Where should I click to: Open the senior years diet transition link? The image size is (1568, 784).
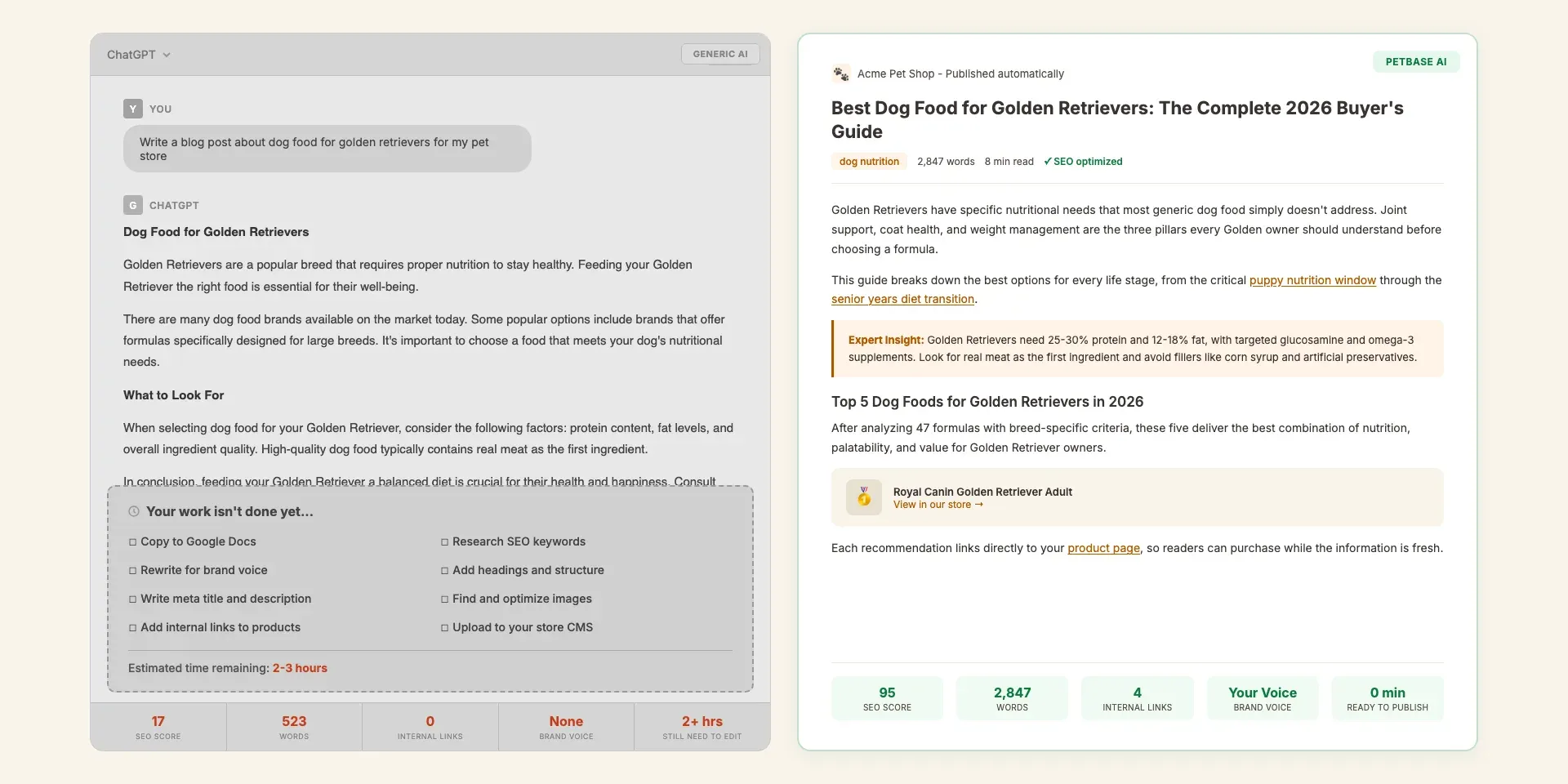tap(902, 299)
